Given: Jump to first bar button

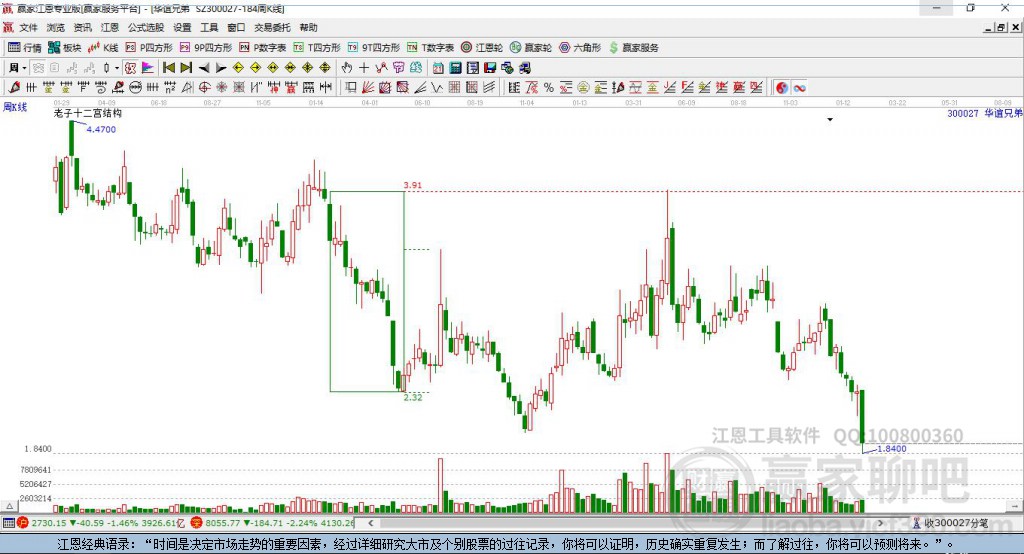Looking at the screenshot, I should click(x=168, y=68).
